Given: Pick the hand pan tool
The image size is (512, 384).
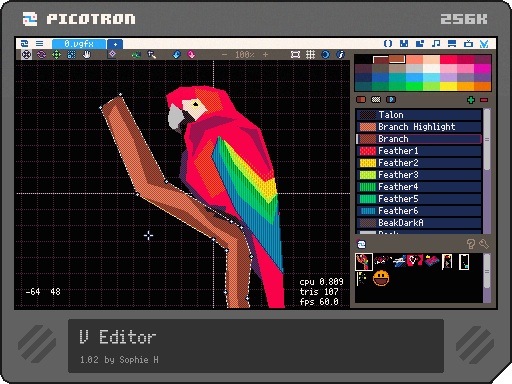Looking at the screenshot, I should pyautogui.click(x=86, y=54).
